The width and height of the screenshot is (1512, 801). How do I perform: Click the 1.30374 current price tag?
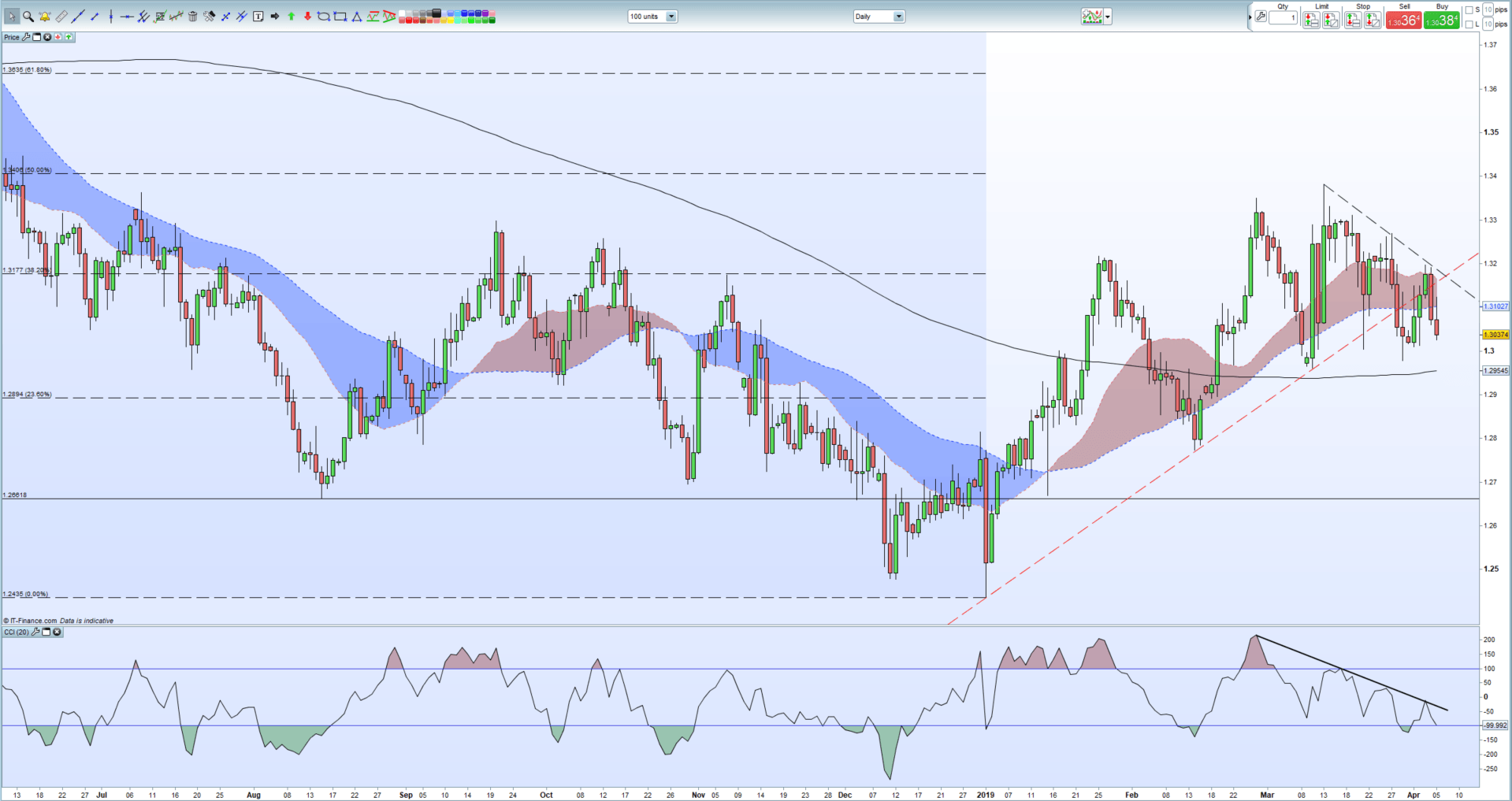pos(1495,335)
